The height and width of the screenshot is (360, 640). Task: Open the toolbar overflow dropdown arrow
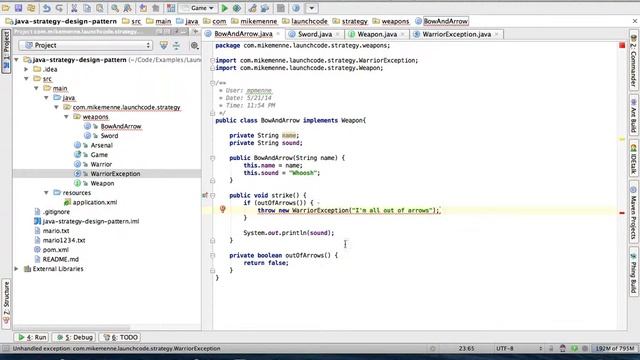(311, 8)
